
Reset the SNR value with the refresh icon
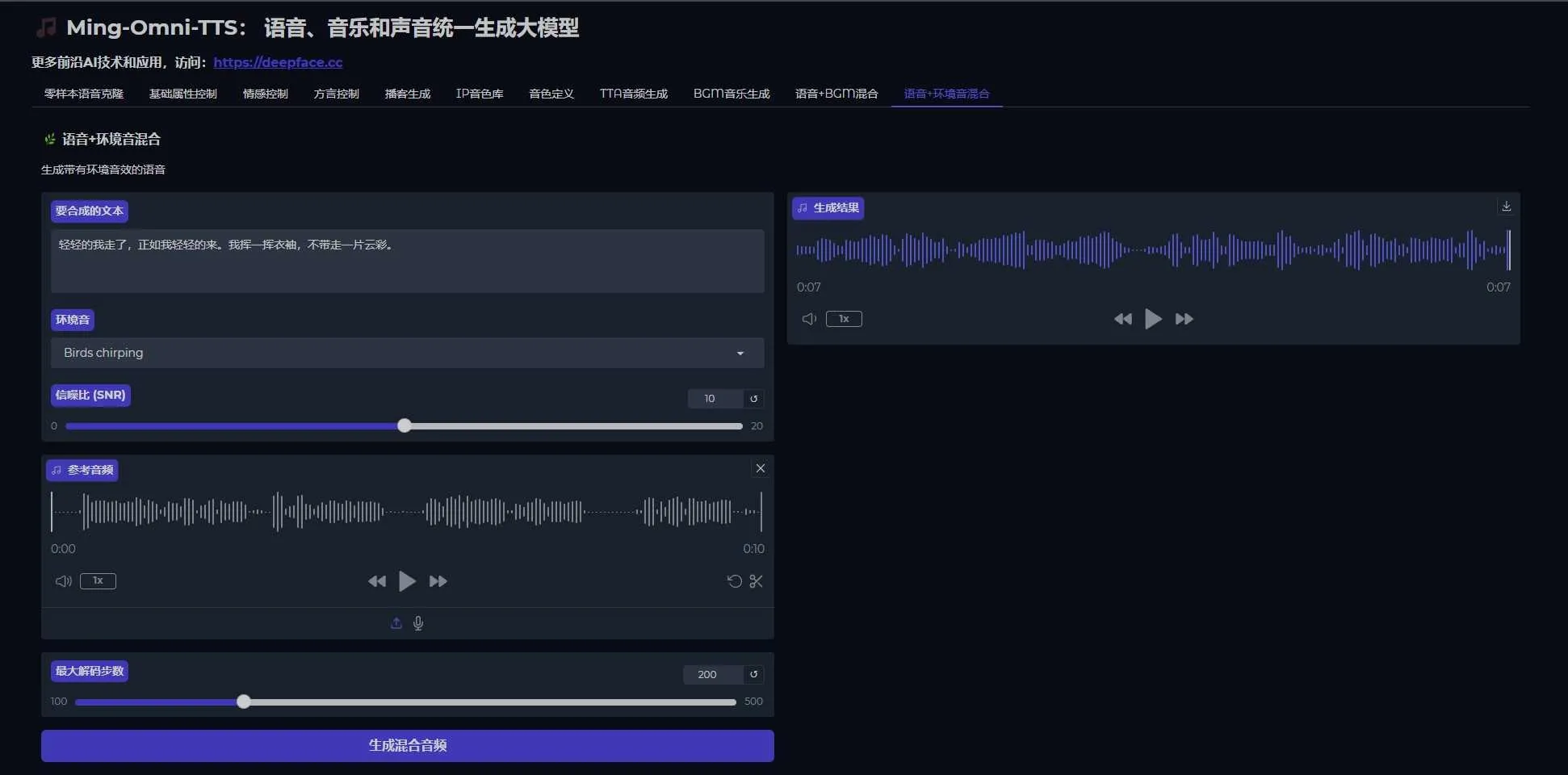pos(753,398)
